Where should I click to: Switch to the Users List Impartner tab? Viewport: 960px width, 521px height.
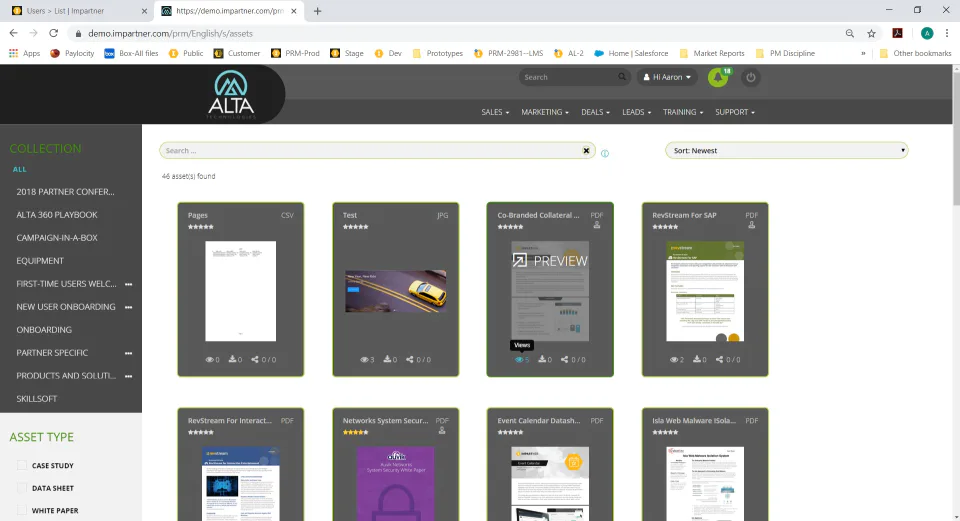point(78,11)
